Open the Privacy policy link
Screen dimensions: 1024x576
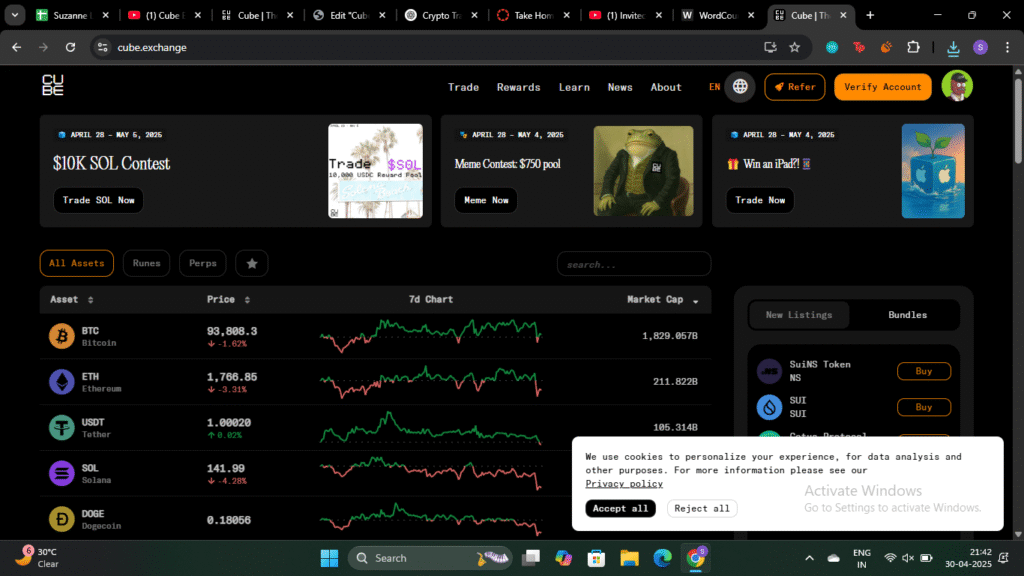click(624, 483)
